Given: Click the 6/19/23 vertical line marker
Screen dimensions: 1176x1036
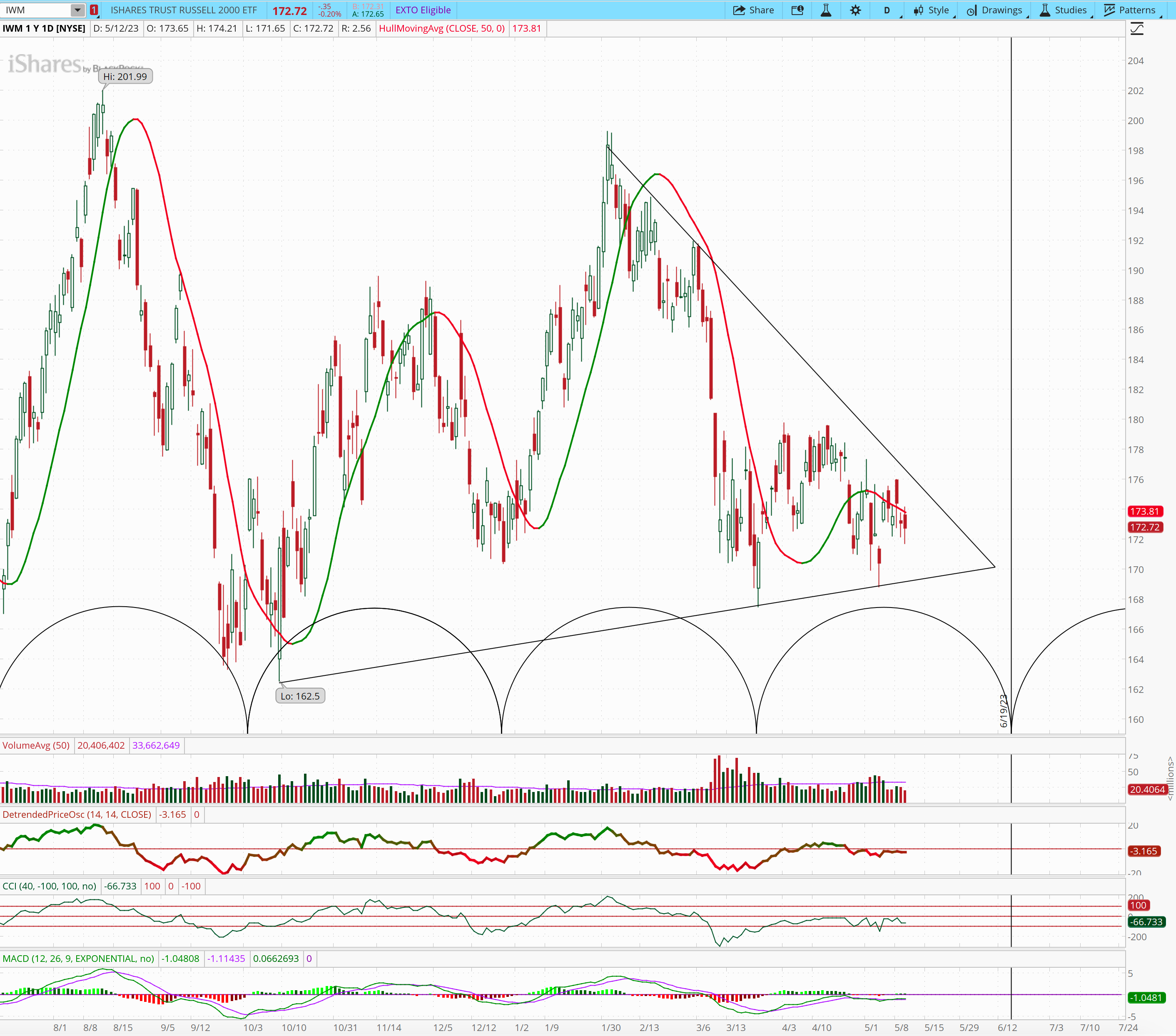Looking at the screenshot, I should click(1004, 710).
